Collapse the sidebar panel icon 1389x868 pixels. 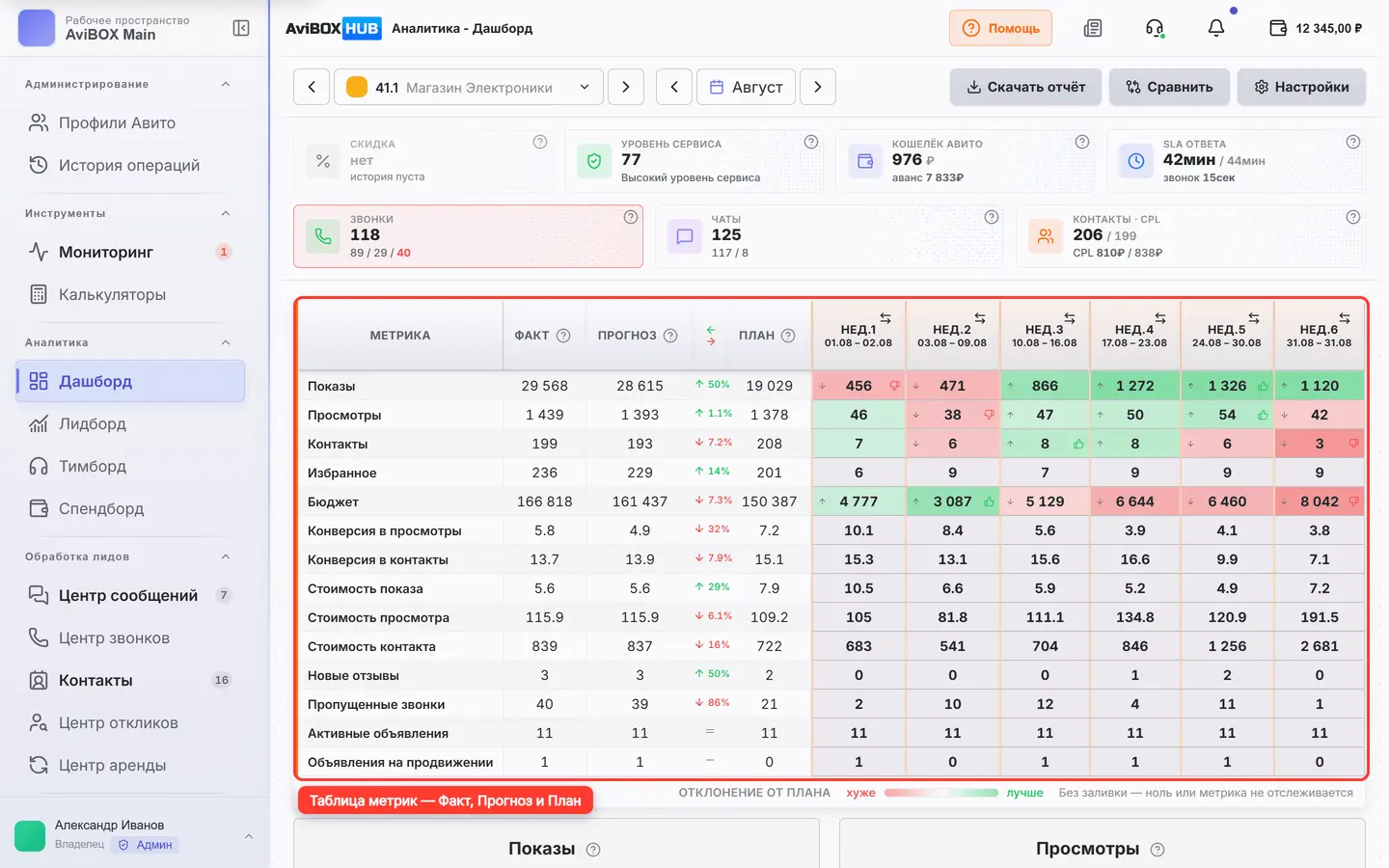point(241,28)
